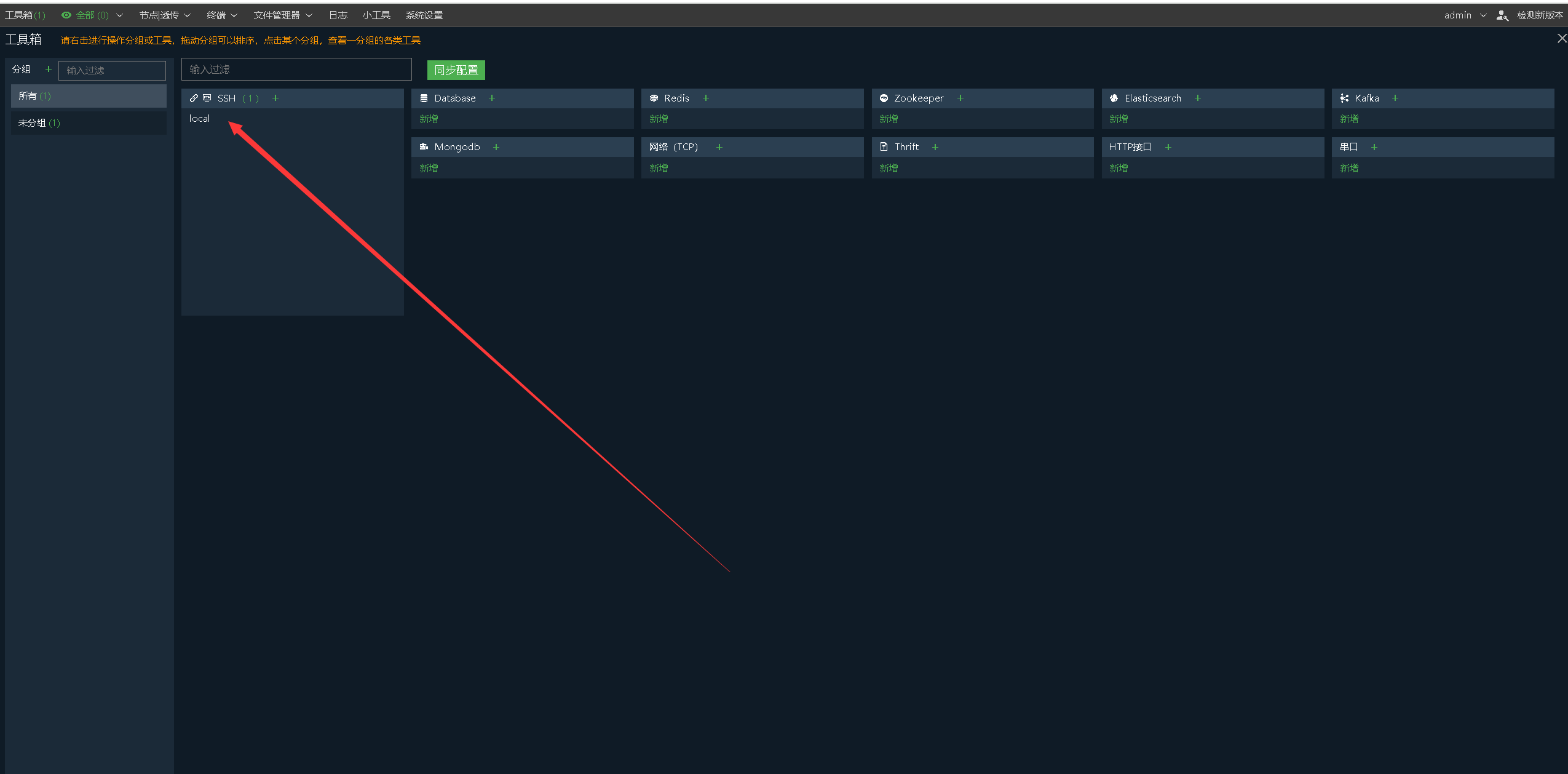The image size is (1568, 774).
Task: Open the 文件管理器 dropdown menu
Action: click(x=283, y=15)
